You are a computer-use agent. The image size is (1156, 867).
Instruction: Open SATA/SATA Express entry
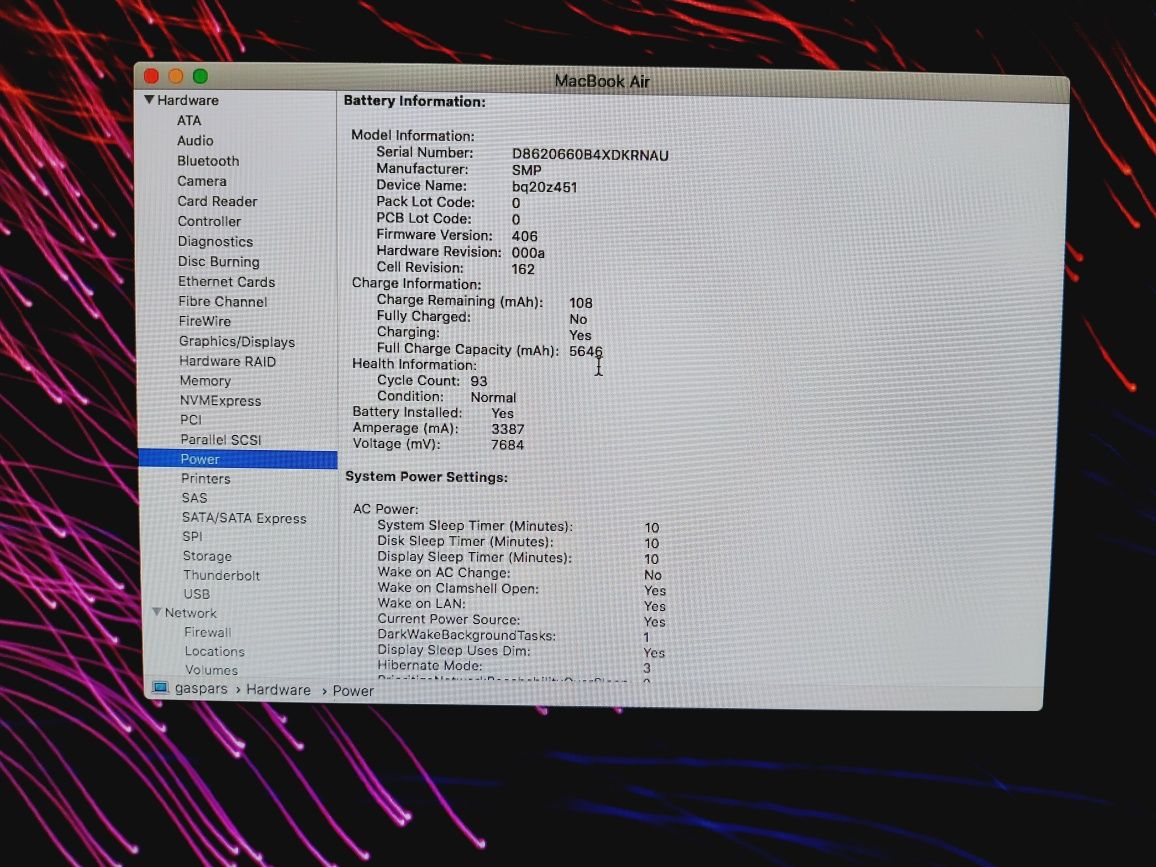(244, 518)
